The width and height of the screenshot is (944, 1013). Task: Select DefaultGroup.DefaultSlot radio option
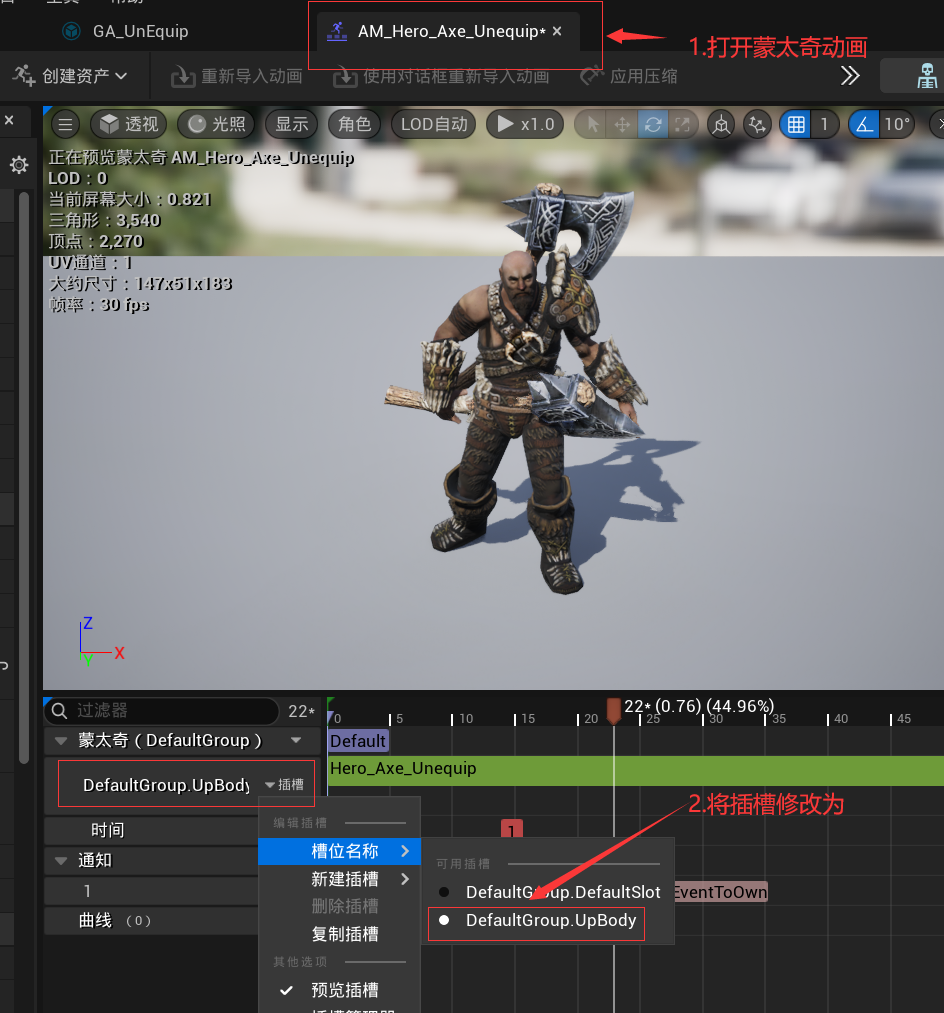(549, 892)
